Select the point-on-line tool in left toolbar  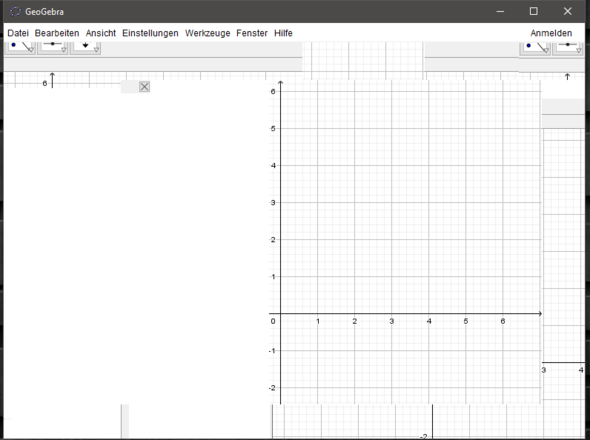(53, 47)
